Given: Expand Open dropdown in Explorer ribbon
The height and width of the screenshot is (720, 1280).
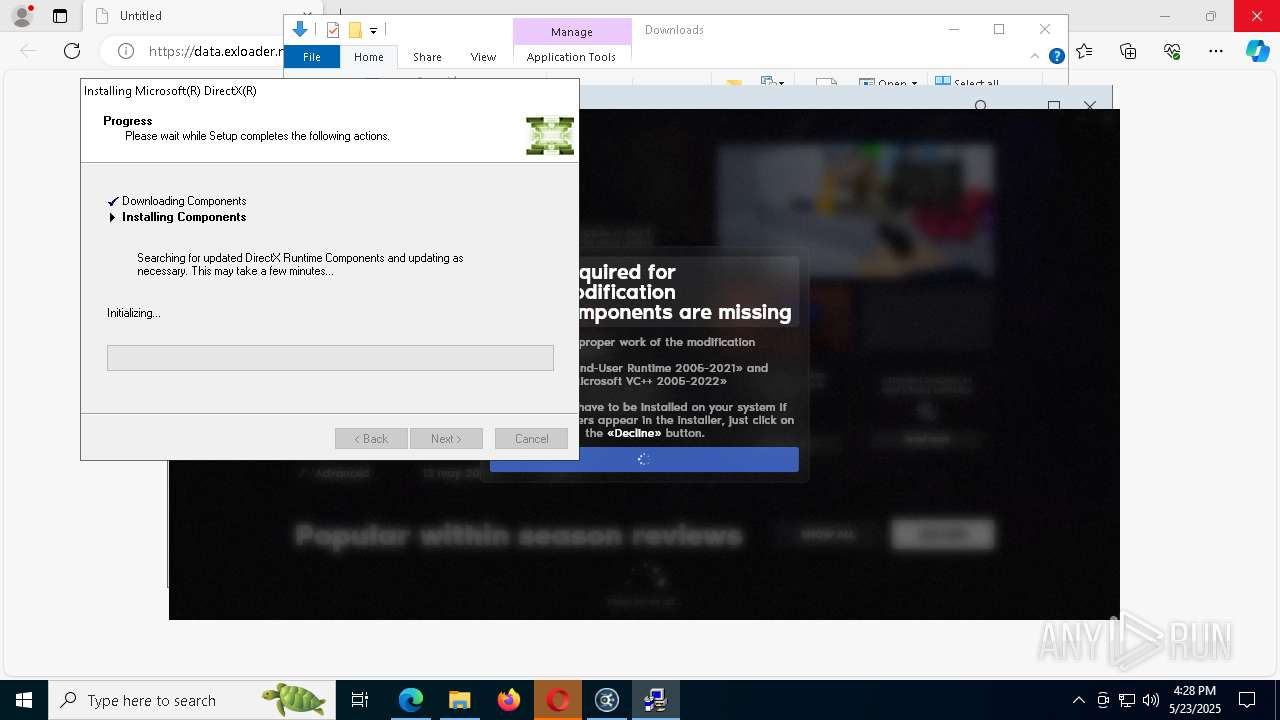Looking at the screenshot, I should [x=914, y=84].
